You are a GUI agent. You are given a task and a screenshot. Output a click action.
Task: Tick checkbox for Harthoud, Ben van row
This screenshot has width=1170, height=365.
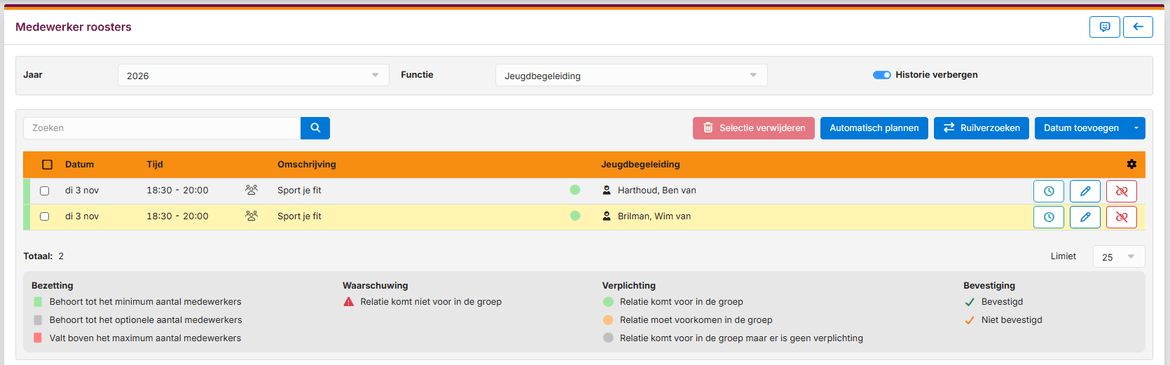tap(45, 191)
